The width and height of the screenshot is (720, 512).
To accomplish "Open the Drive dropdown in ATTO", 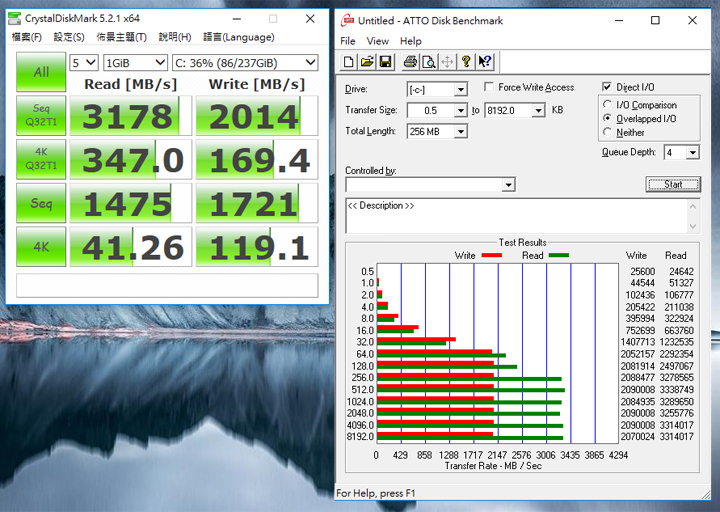I will 460,90.
